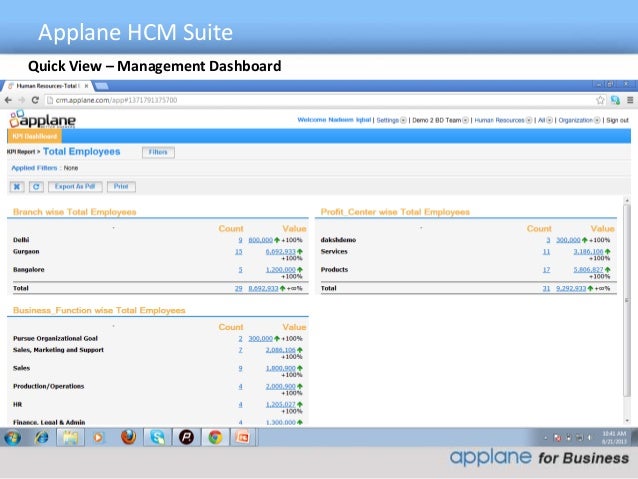Image resolution: width=638 pixels, height=479 pixels.
Task: Open the Sales, Marketing and Support count 7
Action: [240, 350]
